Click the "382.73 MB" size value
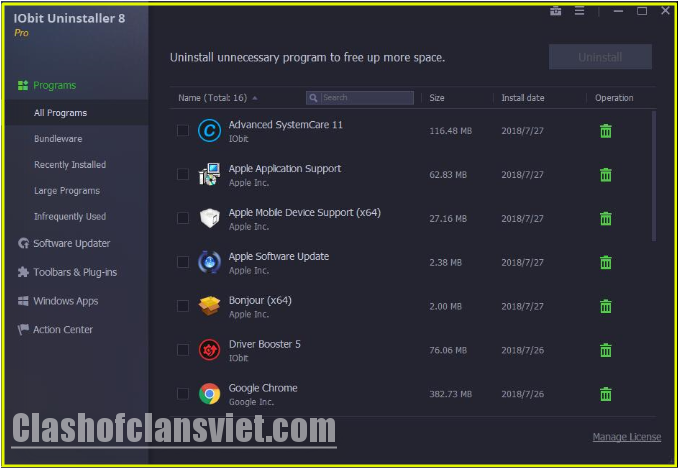The height and width of the screenshot is (469, 679). [450, 394]
